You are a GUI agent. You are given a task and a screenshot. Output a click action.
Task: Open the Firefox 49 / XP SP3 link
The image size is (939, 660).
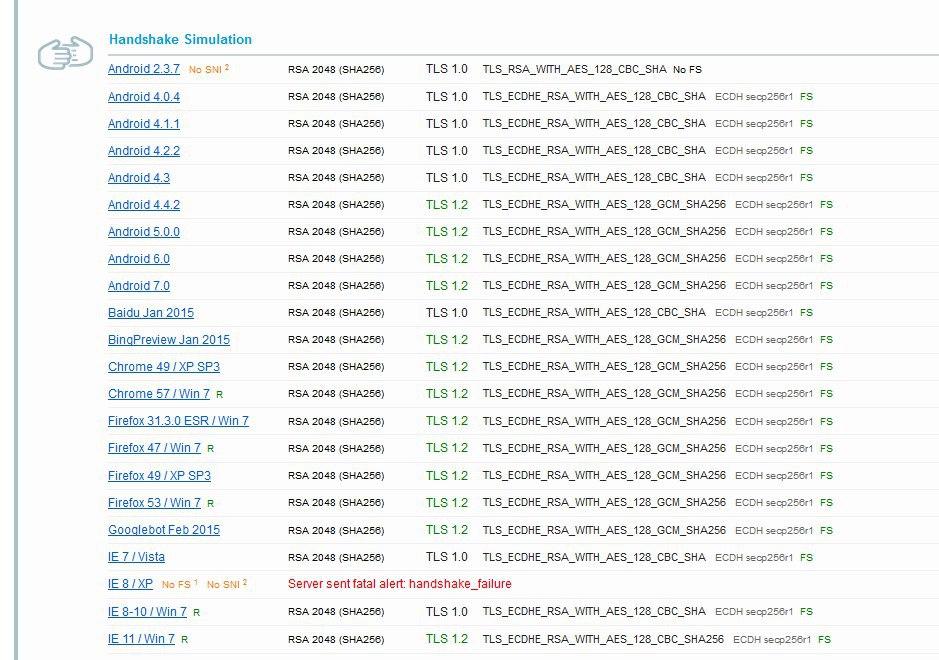click(159, 475)
